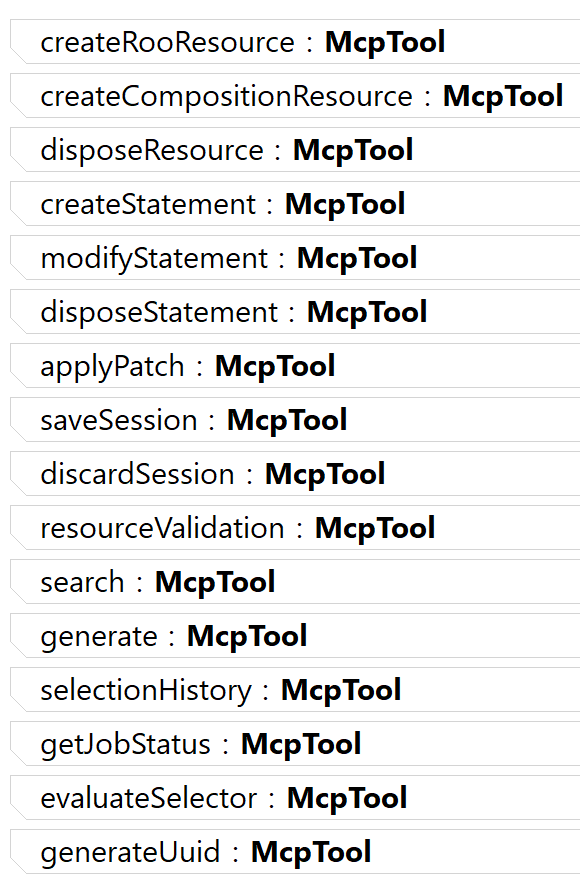Select disposeResource in the tool list
Image resolution: width=580 pixels, height=878 pixels.
(295, 150)
